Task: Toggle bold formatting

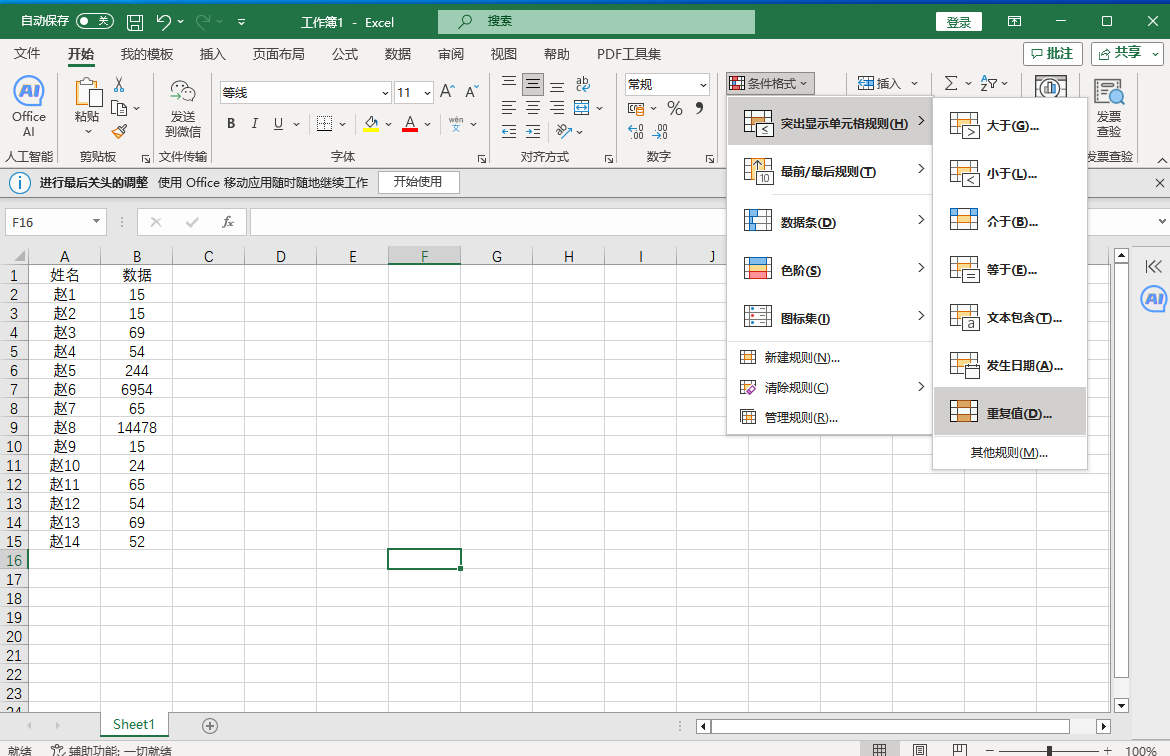Action: 231,124
